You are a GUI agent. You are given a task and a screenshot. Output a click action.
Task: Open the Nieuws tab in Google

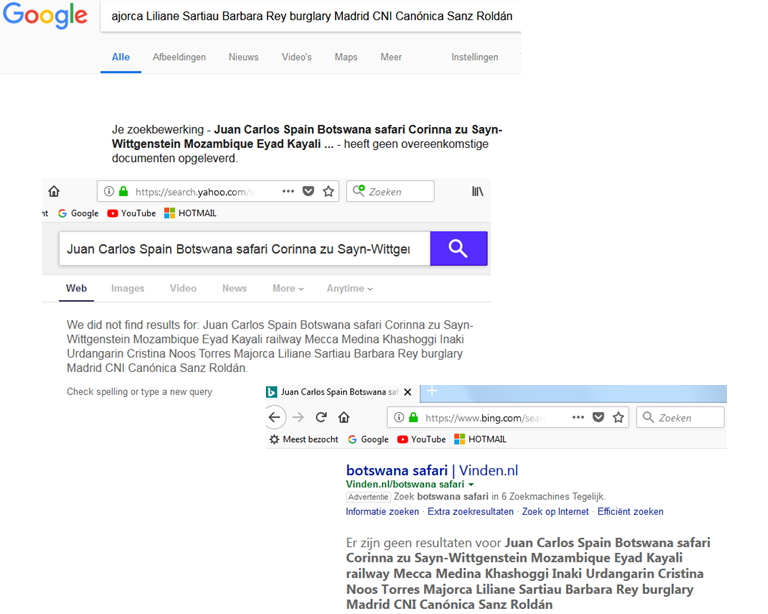click(x=243, y=57)
